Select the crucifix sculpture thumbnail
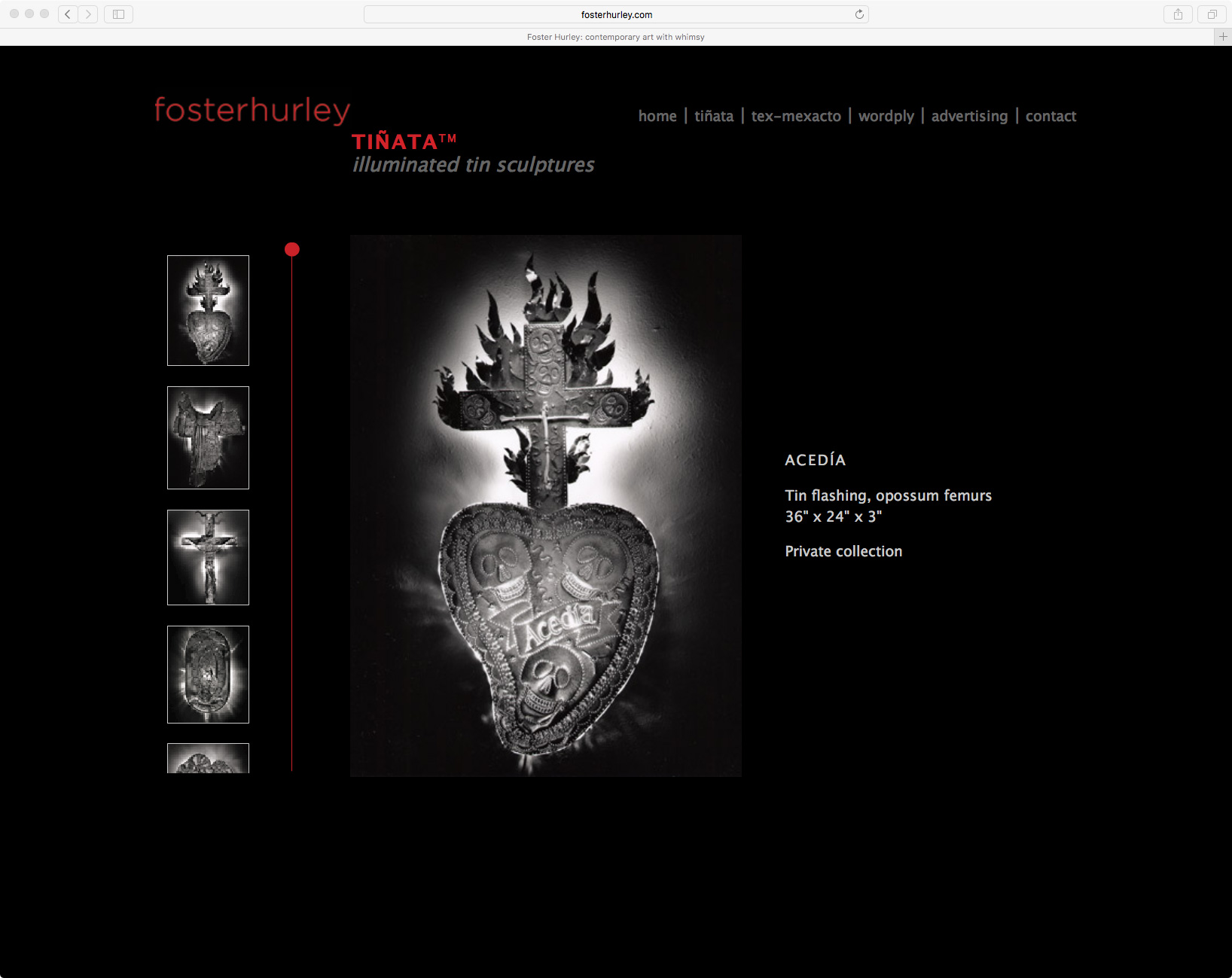The height and width of the screenshot is (978, 1232). 208,557
